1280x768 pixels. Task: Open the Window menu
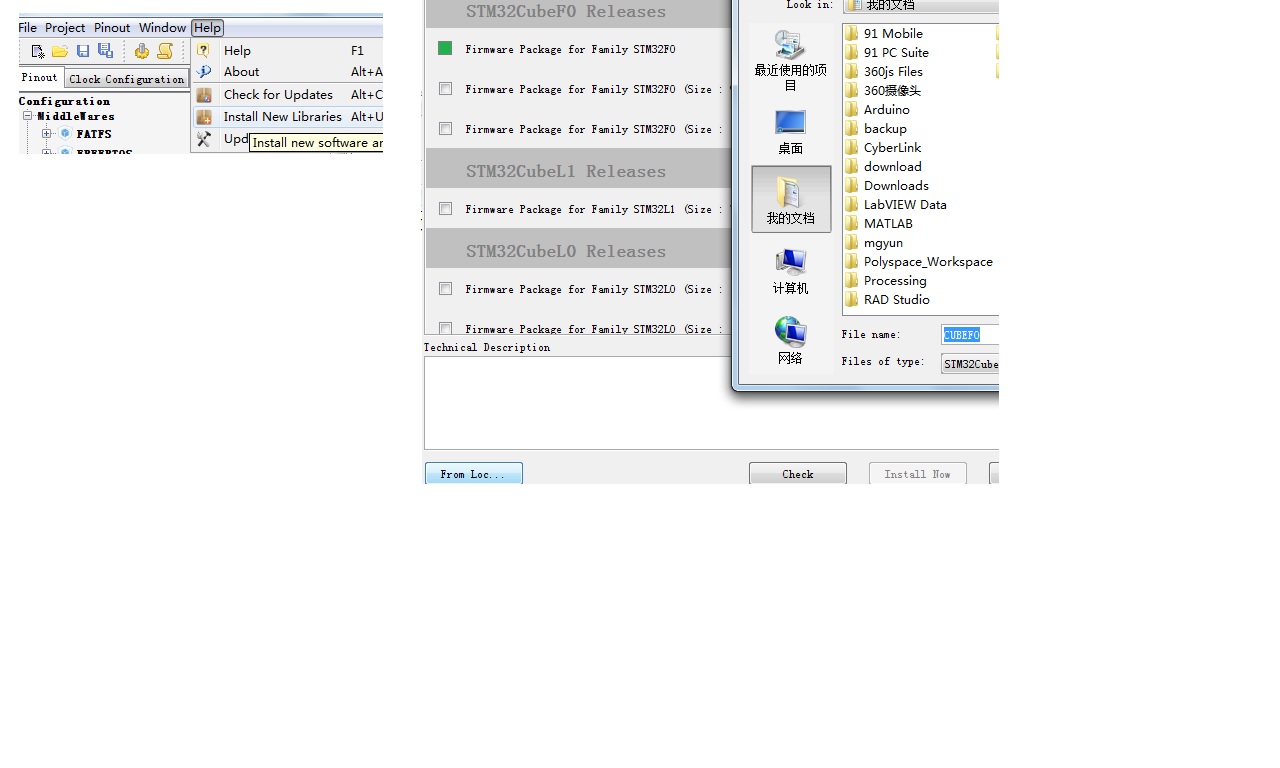tap(162, 28)
